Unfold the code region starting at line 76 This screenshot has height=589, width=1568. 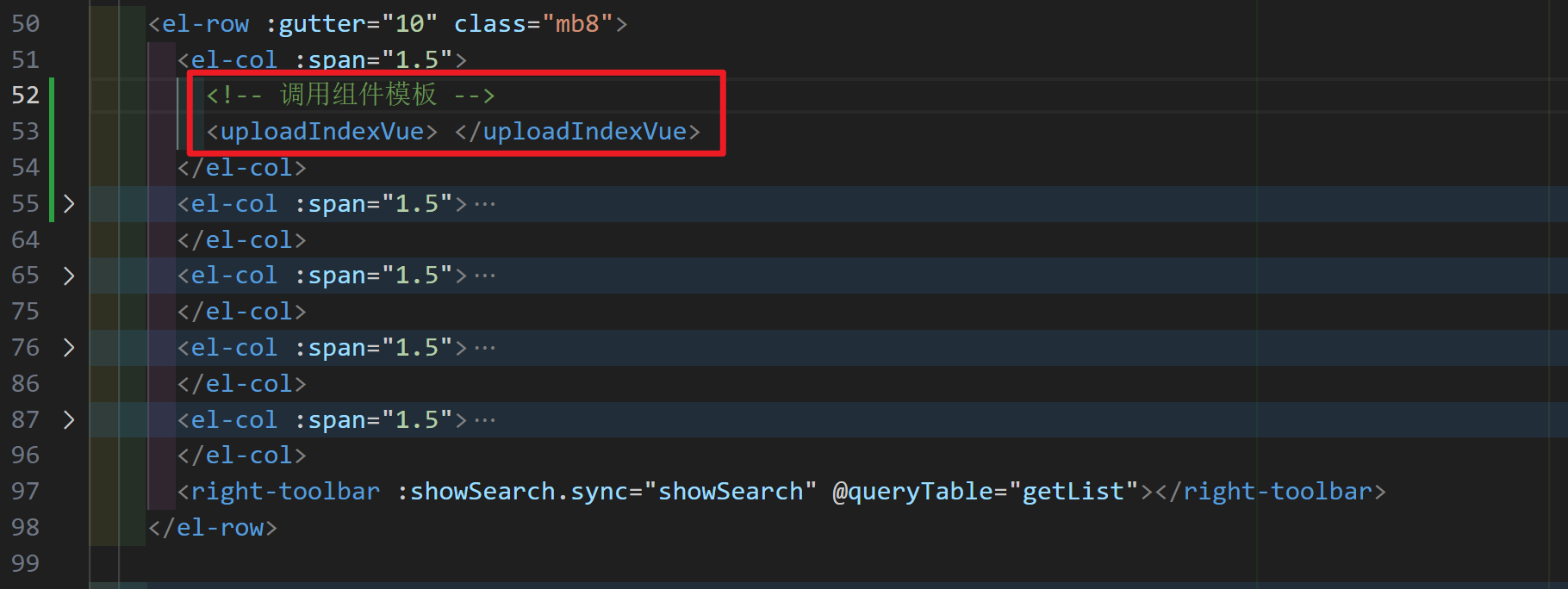pyautogui.click(x=69, y=348)
